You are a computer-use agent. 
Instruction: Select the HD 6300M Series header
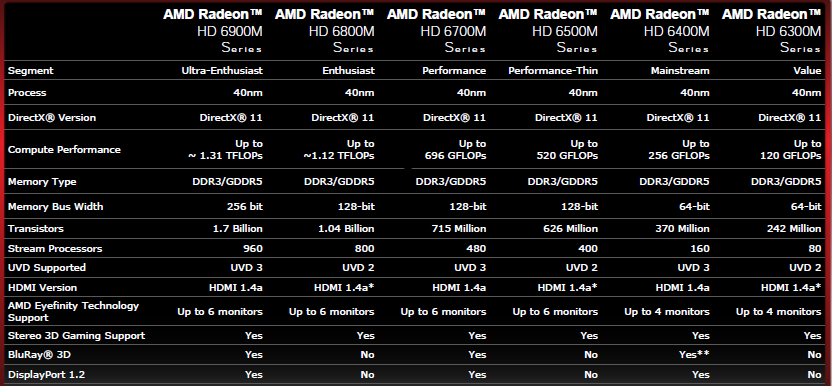tap(772, 31)
